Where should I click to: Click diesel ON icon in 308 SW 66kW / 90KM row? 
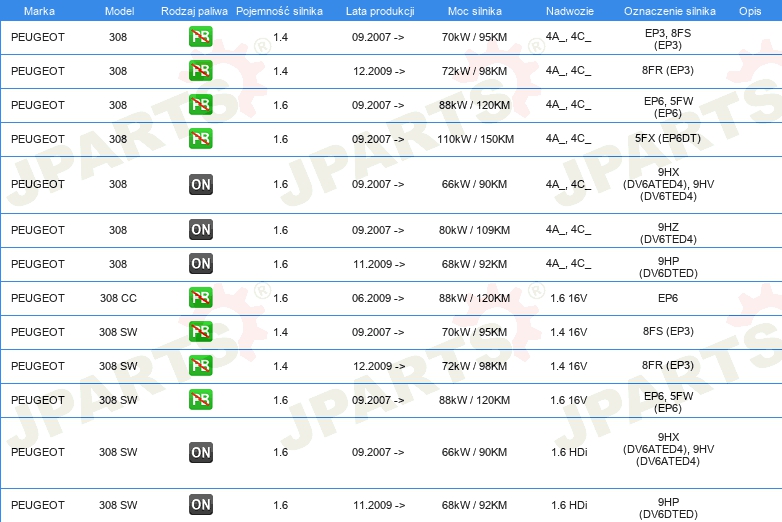200,452
